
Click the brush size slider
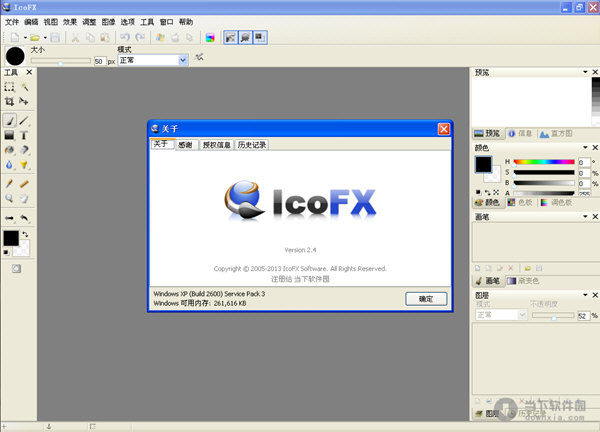click(61, 61)
